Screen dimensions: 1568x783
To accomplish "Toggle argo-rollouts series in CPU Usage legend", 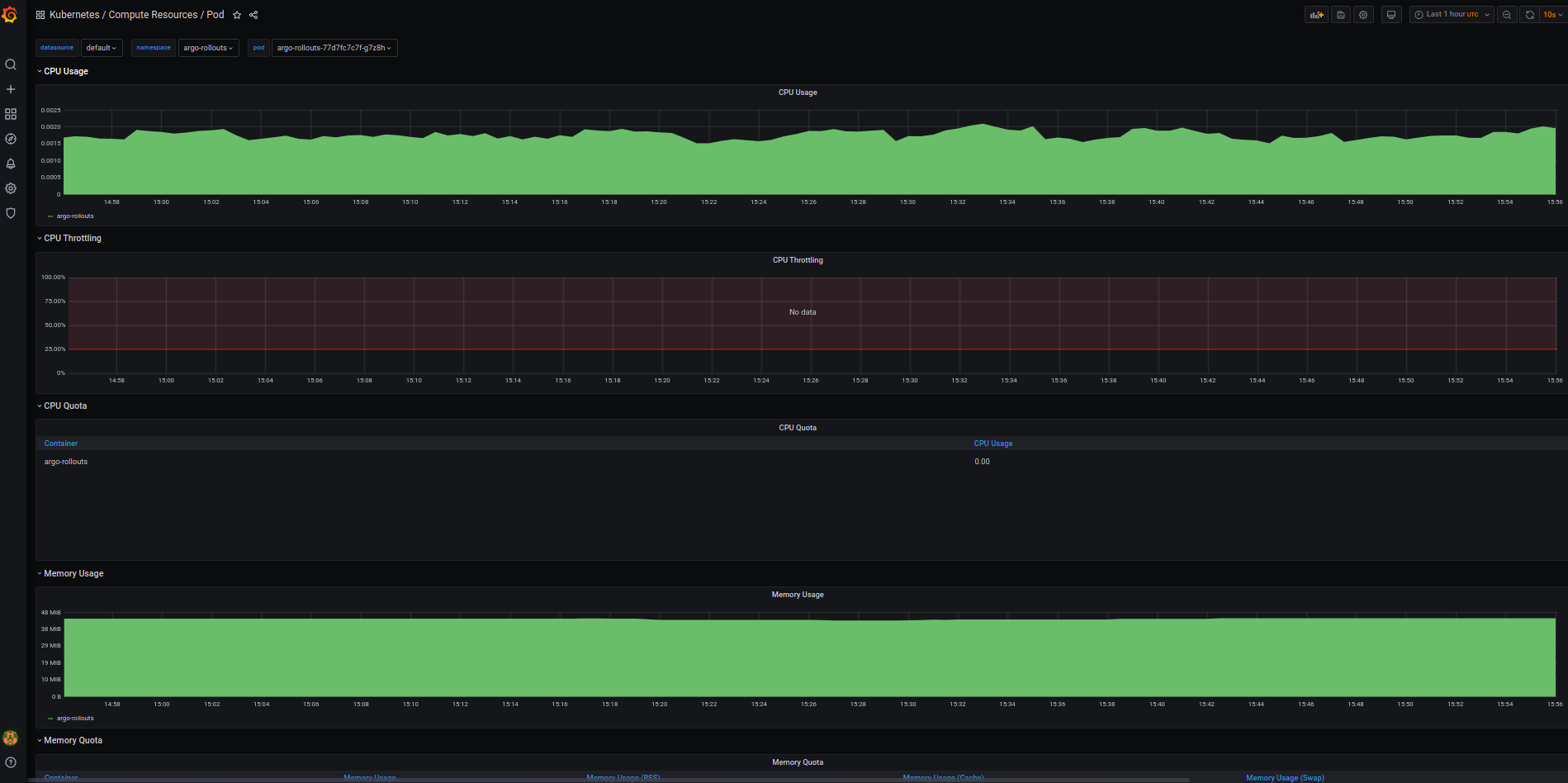I will tap(75, 216).
